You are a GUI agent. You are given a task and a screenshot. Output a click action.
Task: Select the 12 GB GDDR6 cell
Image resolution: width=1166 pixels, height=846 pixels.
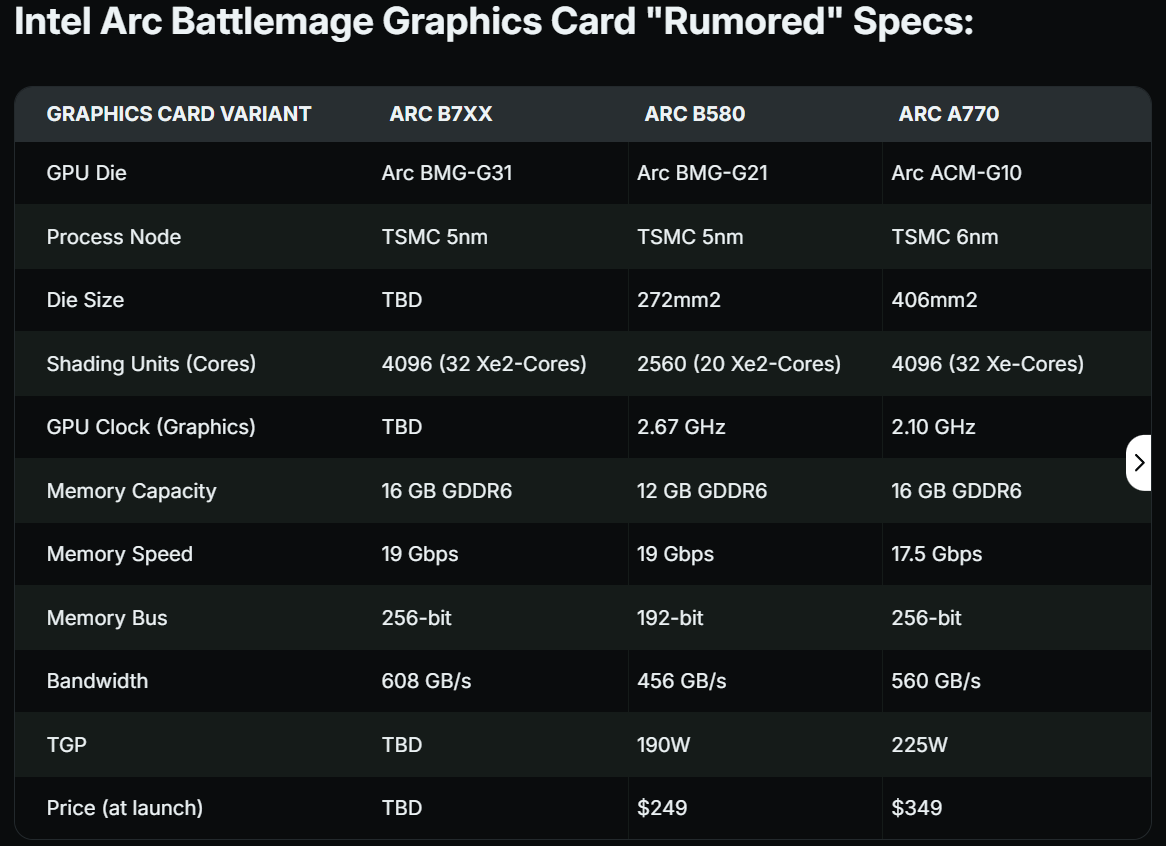click(x=702, y=491)
